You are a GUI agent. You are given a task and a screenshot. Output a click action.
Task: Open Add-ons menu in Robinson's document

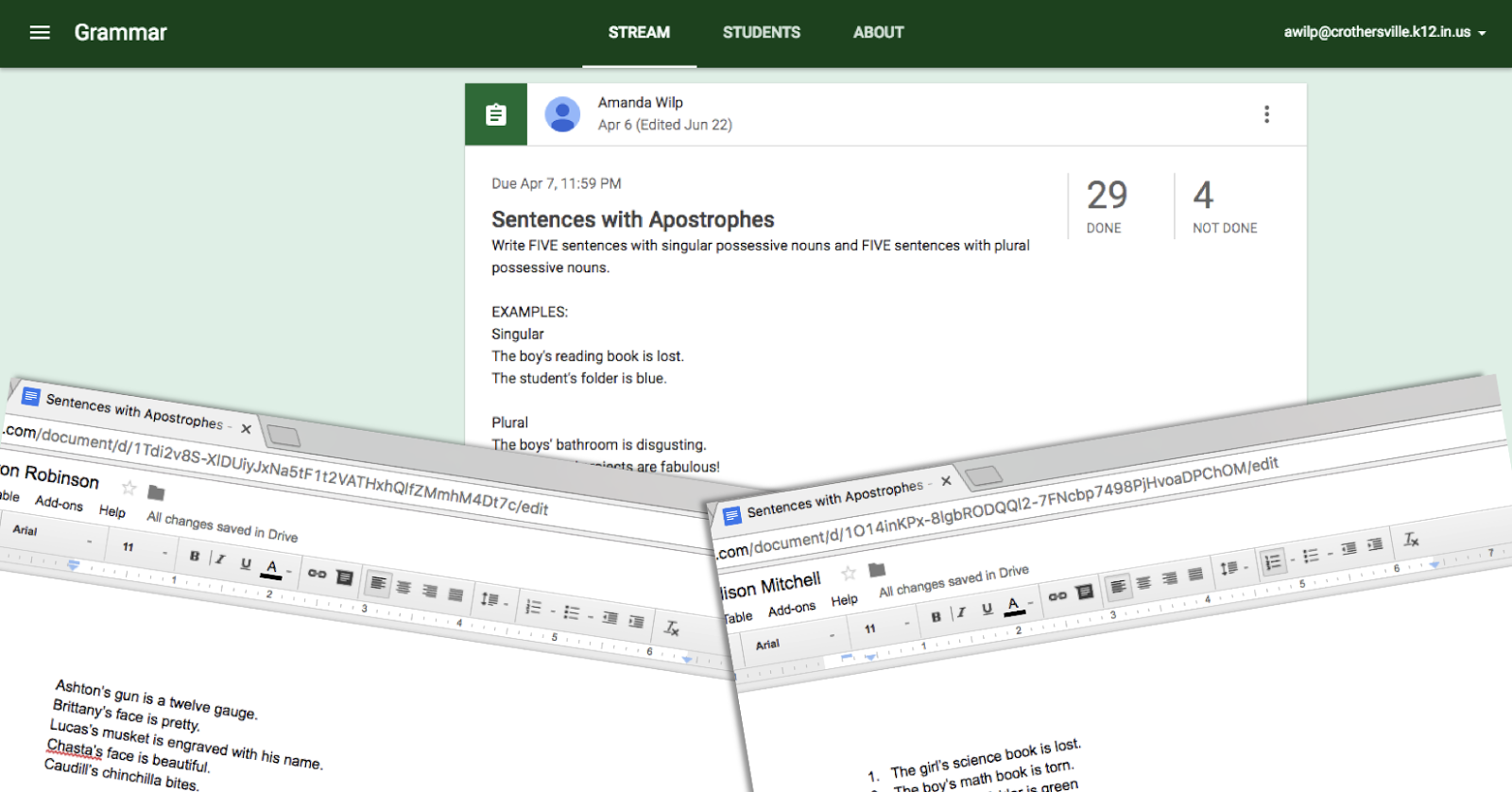click(60, 504)
